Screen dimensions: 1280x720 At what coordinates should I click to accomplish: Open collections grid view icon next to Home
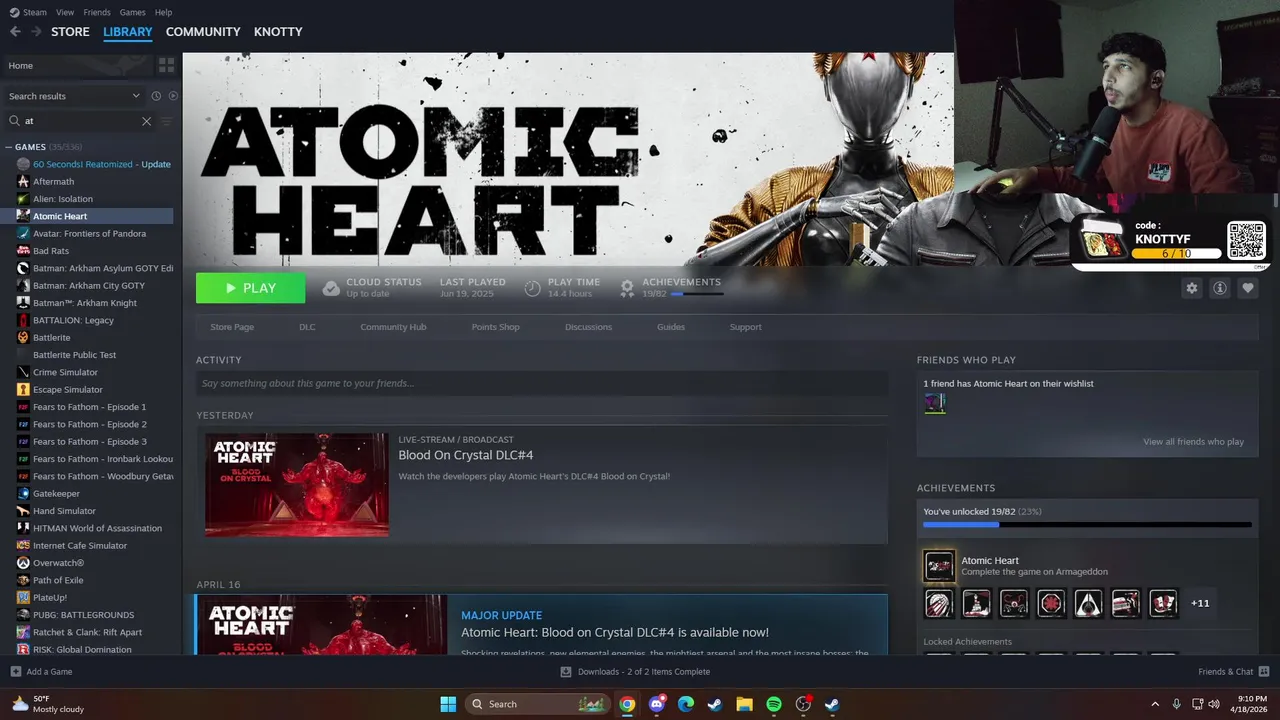click(x=166, y=65)
